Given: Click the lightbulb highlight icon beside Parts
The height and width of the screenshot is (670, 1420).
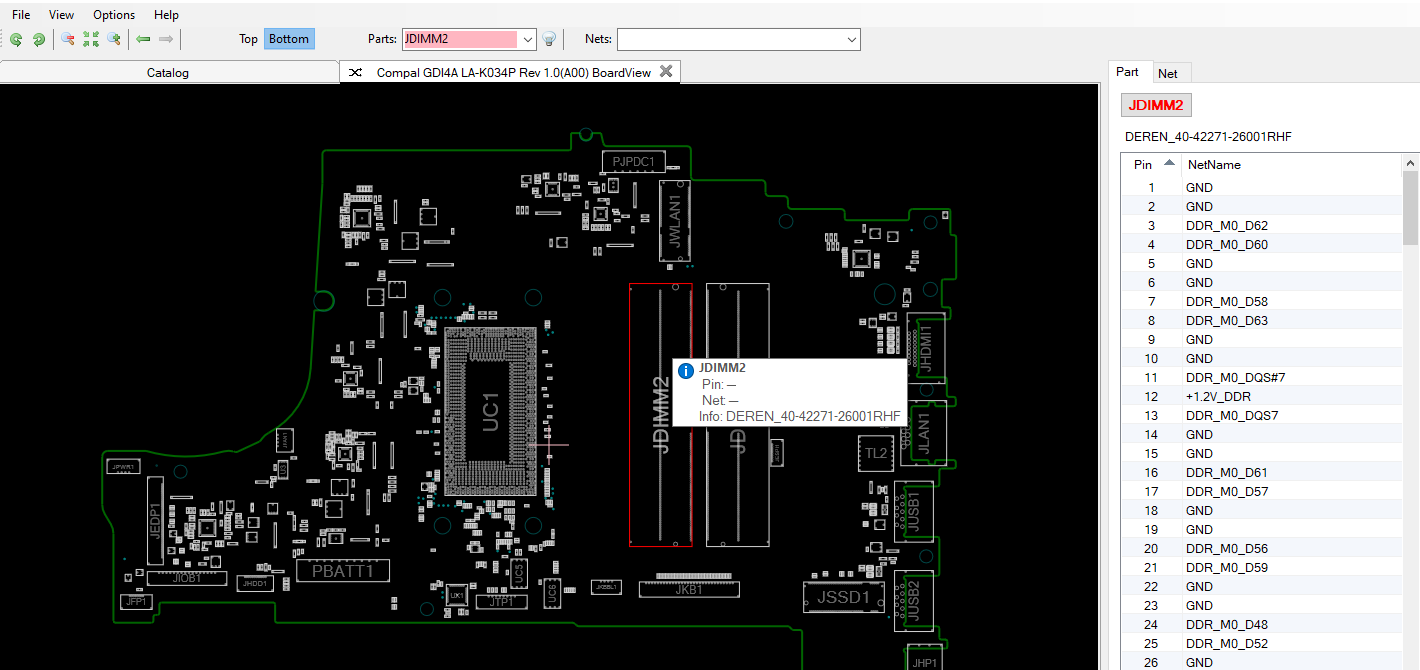Looking at the screenshot, I should click(549, 39).
